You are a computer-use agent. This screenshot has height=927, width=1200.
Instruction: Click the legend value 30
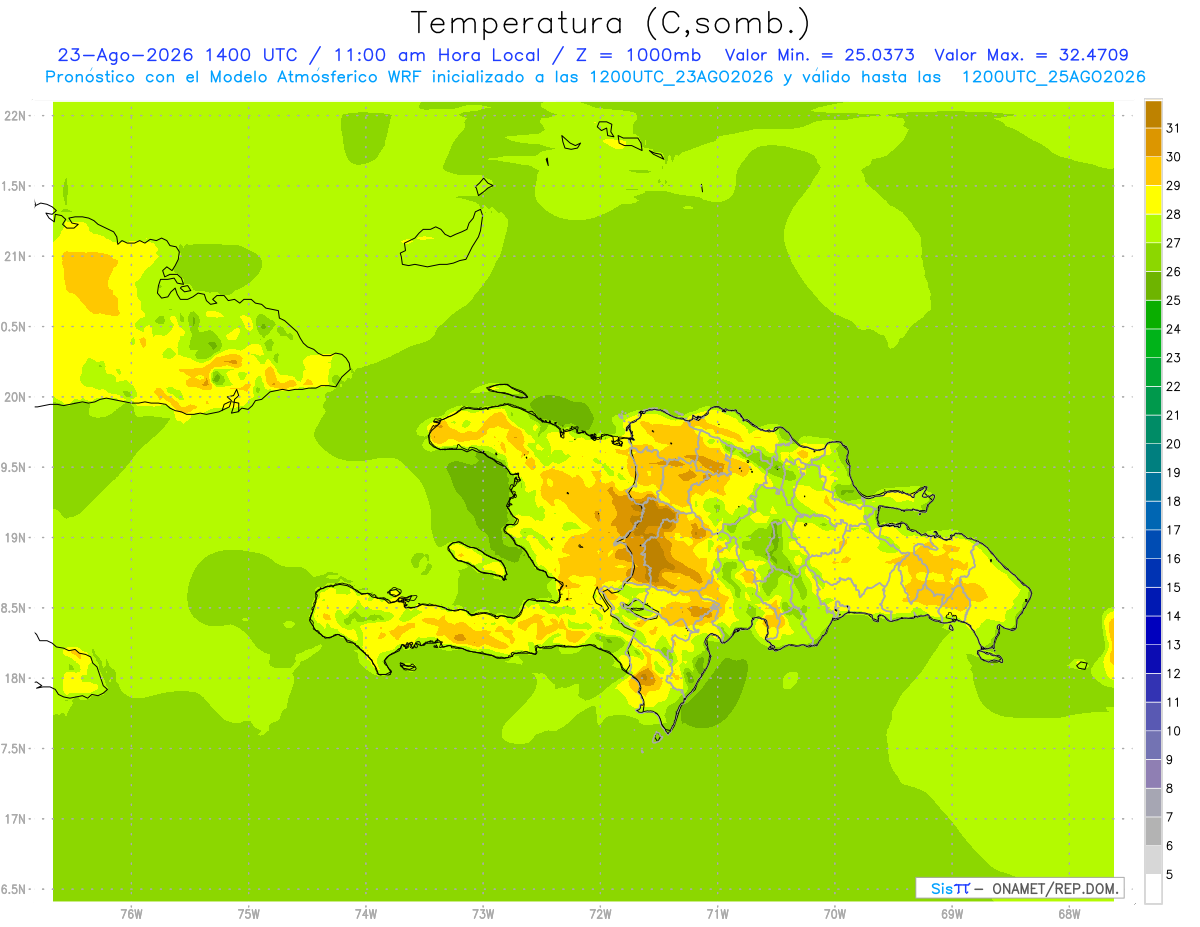tap(1174, 157)
